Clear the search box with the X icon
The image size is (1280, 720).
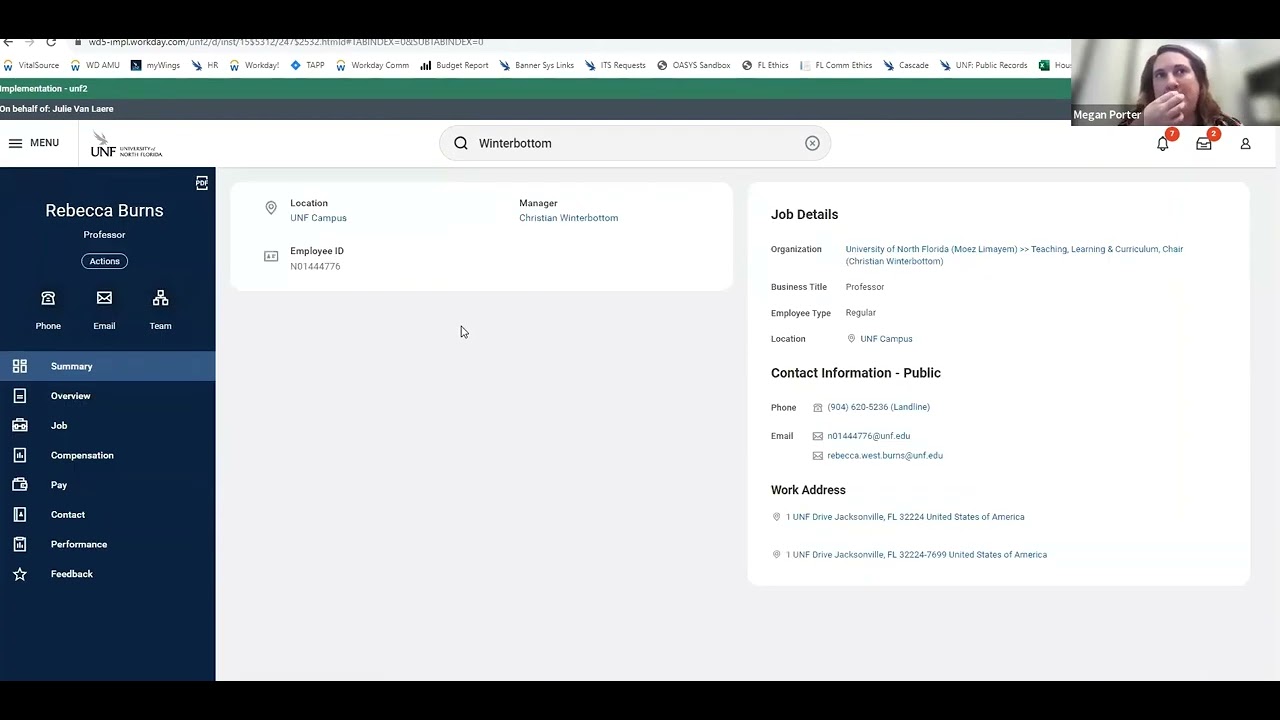click(812, 143)
